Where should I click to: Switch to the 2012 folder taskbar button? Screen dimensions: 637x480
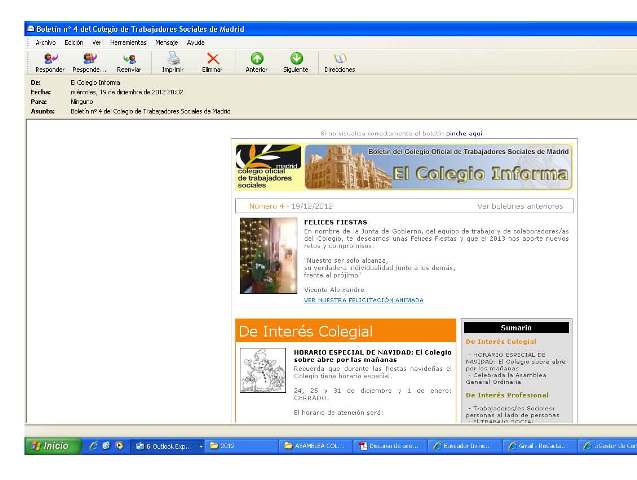(x=241, y=446)
